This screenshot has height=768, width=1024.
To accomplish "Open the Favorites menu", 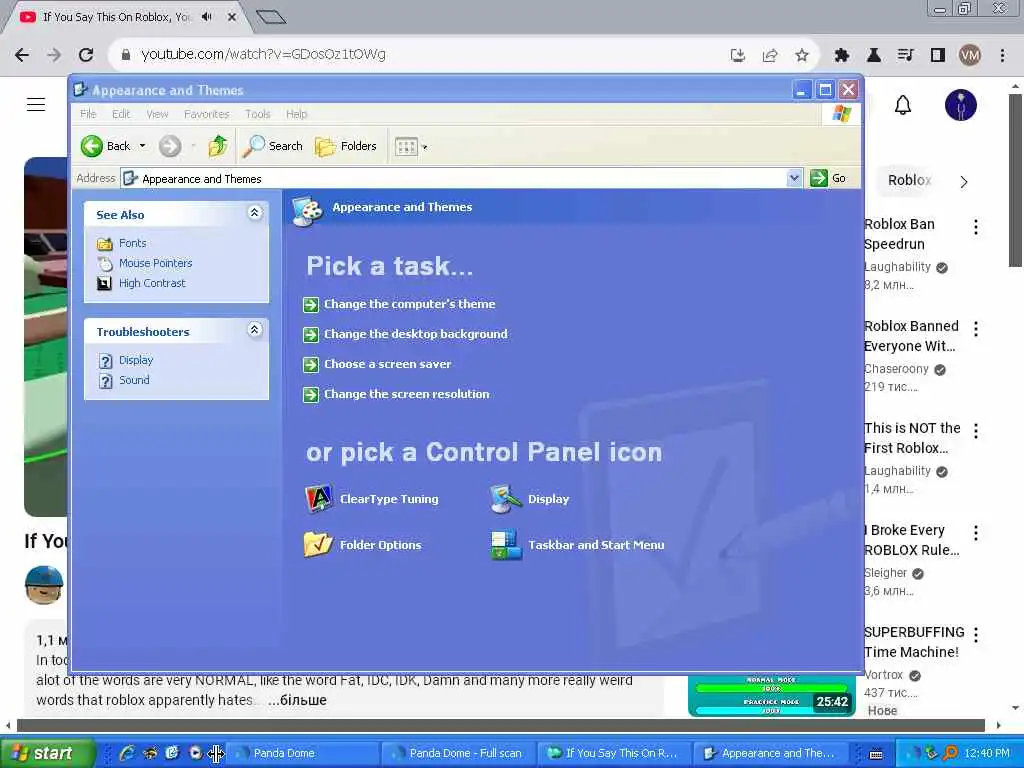I will tap(206, 114).
